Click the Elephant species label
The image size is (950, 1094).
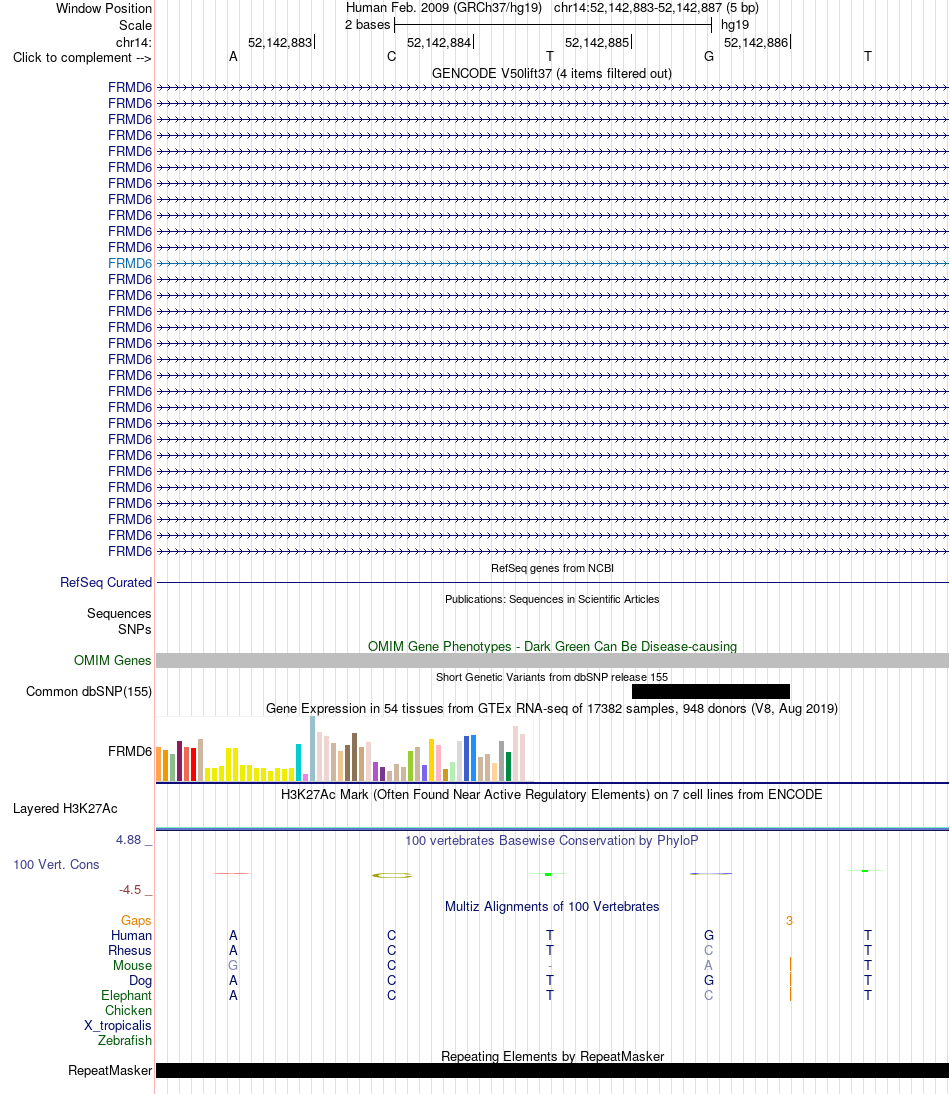[126, 996]
